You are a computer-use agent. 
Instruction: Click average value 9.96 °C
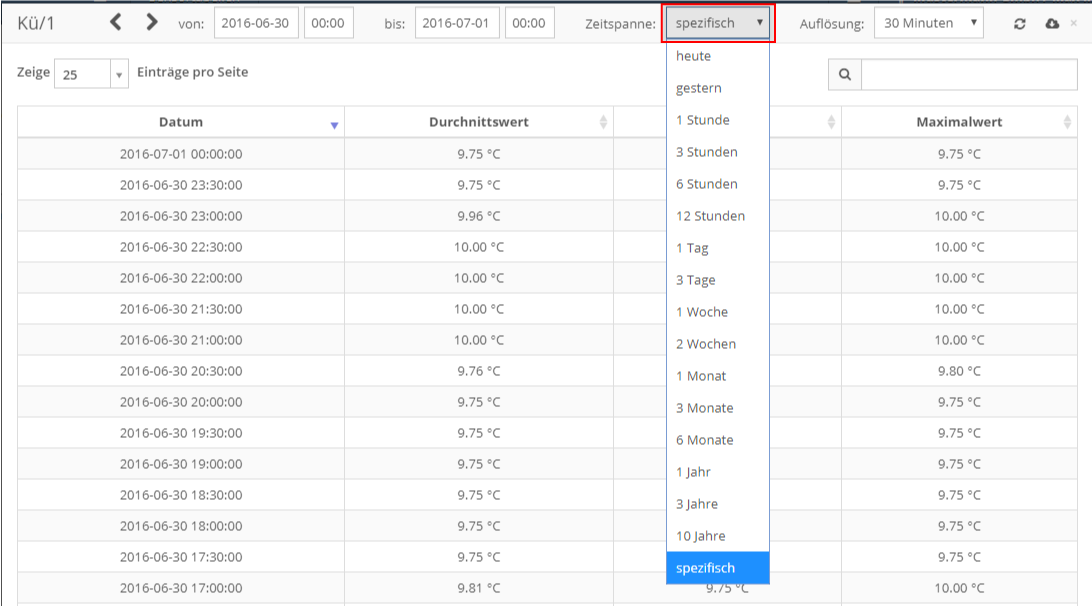point(479,216)
